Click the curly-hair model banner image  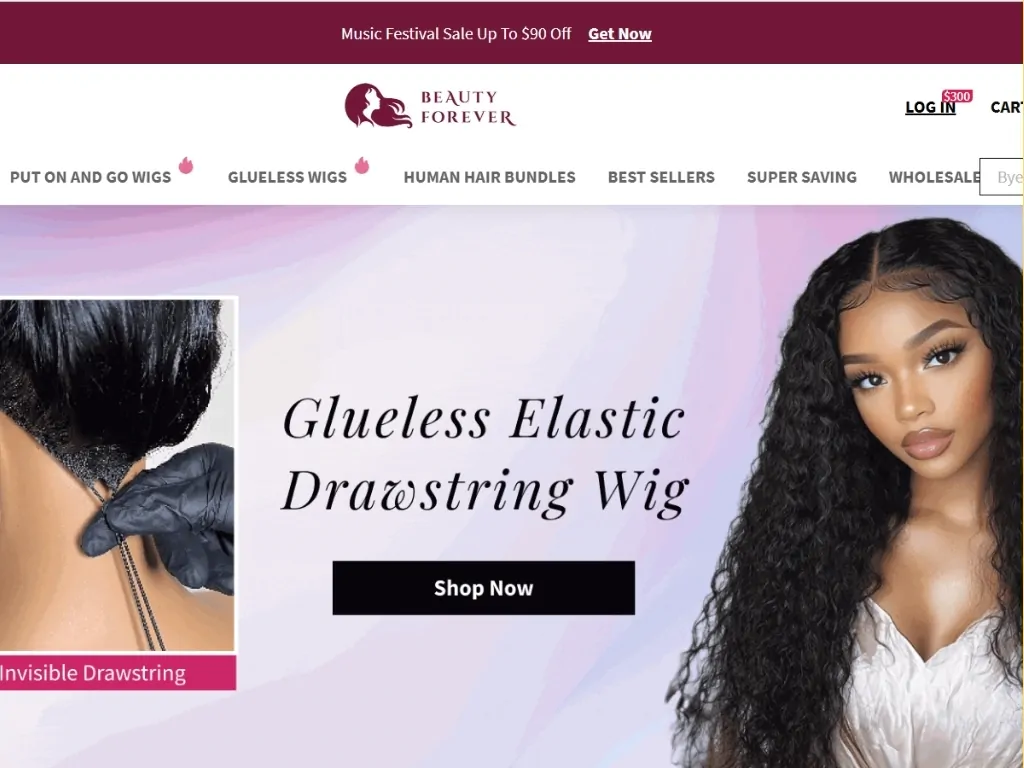(844, 492)
